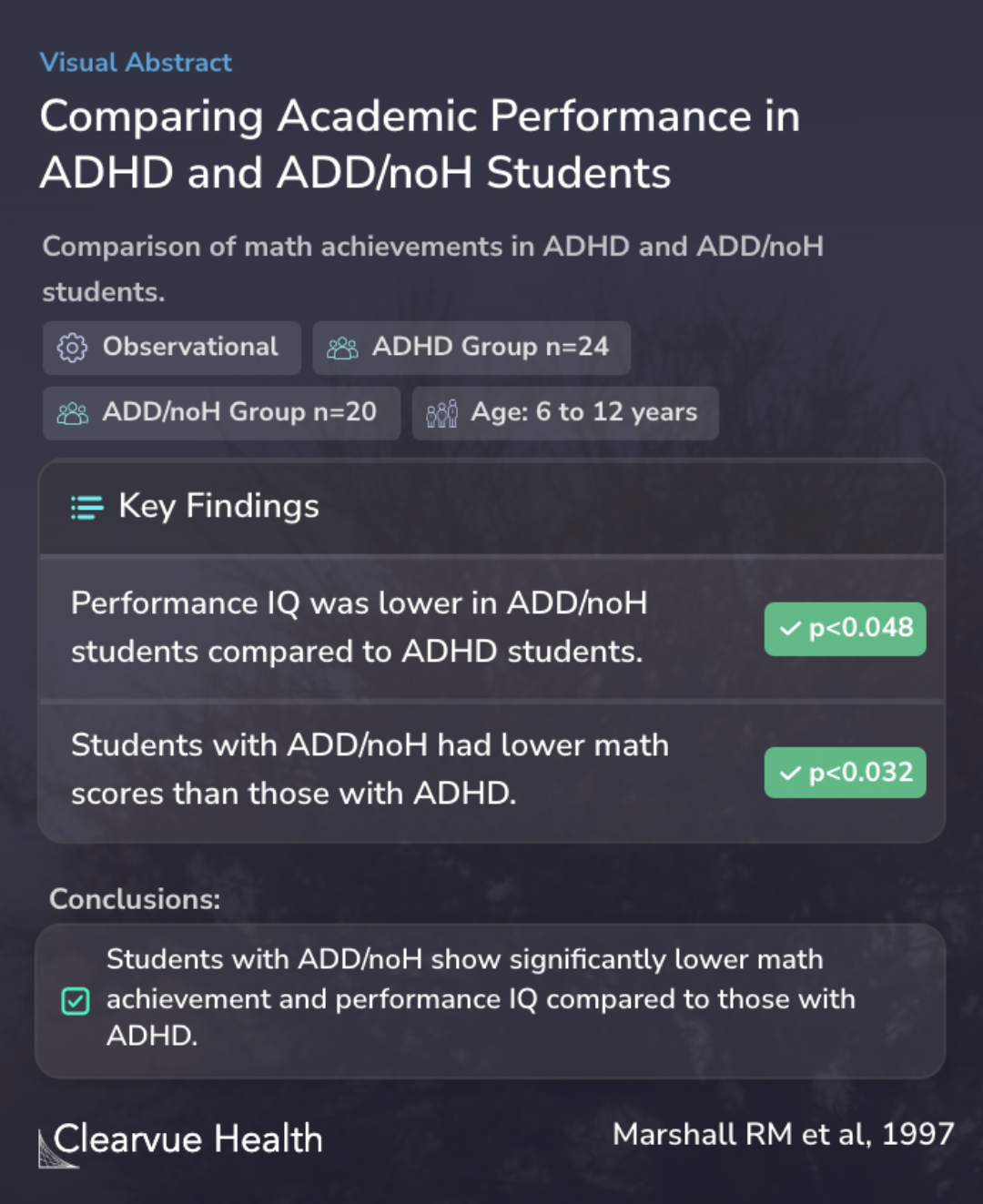Click the people icon beside ADD/noH Group
The height and width of the screenshot is (1204, 983).
coord(73,413)
